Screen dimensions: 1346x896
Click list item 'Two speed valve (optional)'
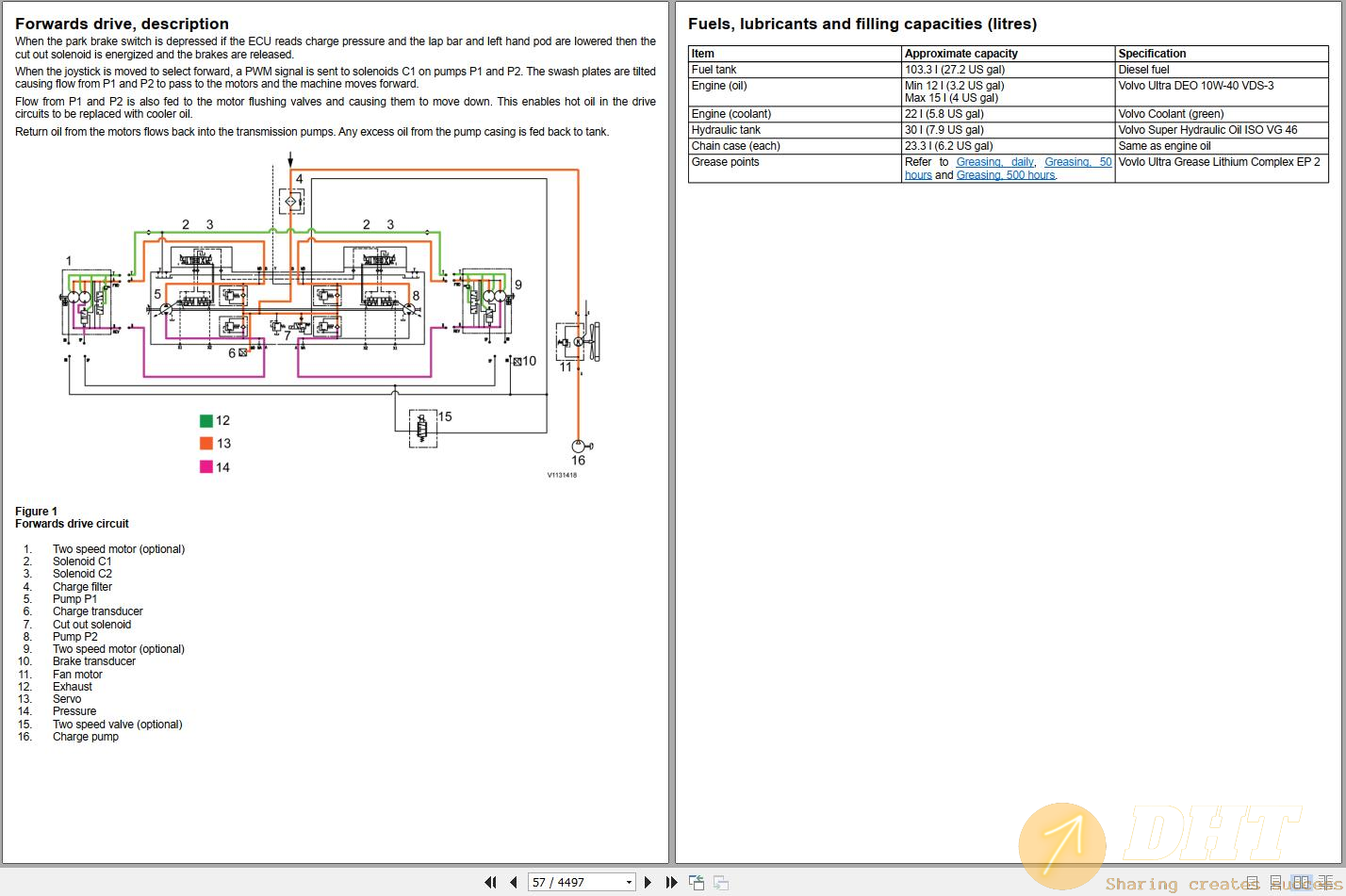click(118, 725)
